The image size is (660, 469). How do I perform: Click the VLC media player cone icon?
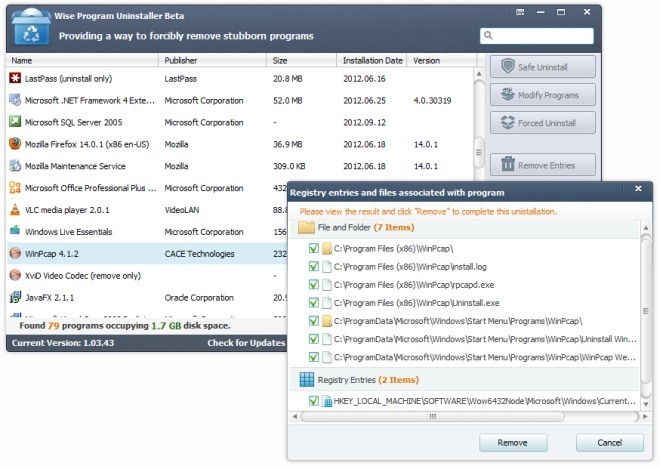(15, 209)
